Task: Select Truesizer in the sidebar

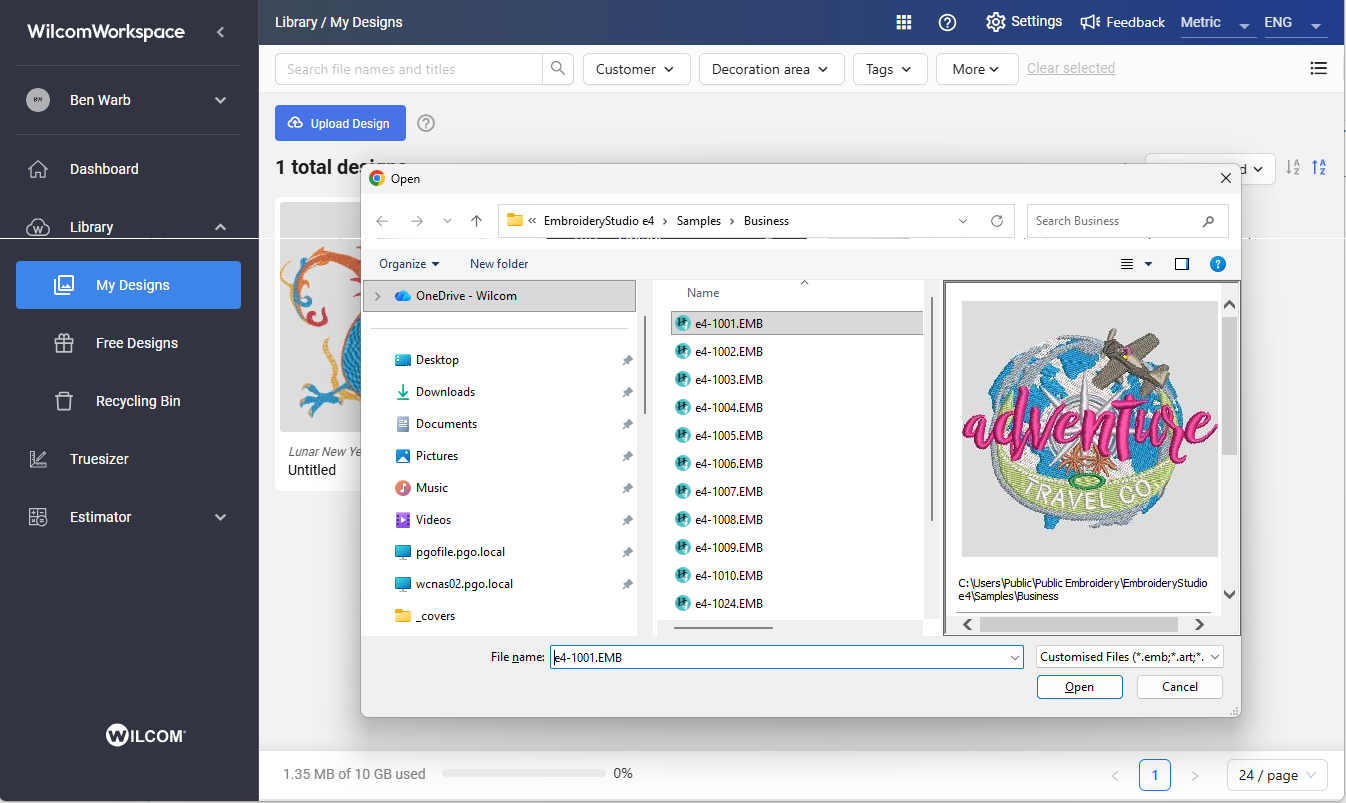Action: click(99, 459)
